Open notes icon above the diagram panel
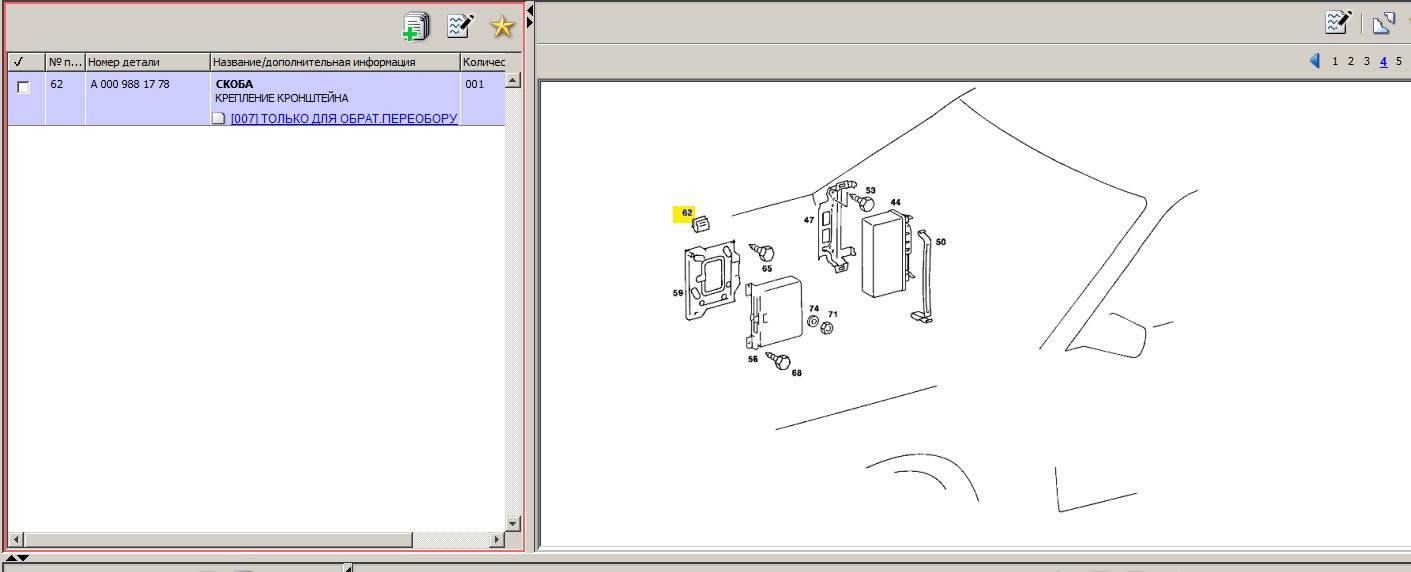 pos(1338,22)
